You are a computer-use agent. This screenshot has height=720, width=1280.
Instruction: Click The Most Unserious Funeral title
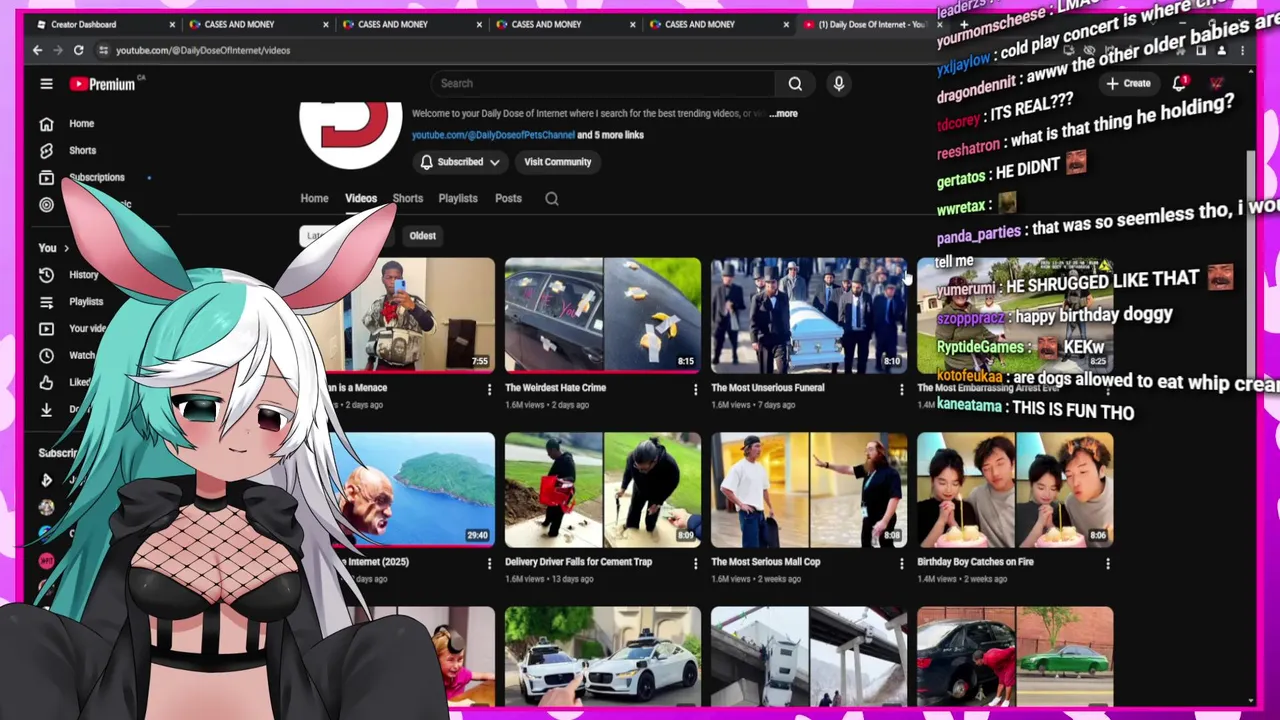coord(768,388)
